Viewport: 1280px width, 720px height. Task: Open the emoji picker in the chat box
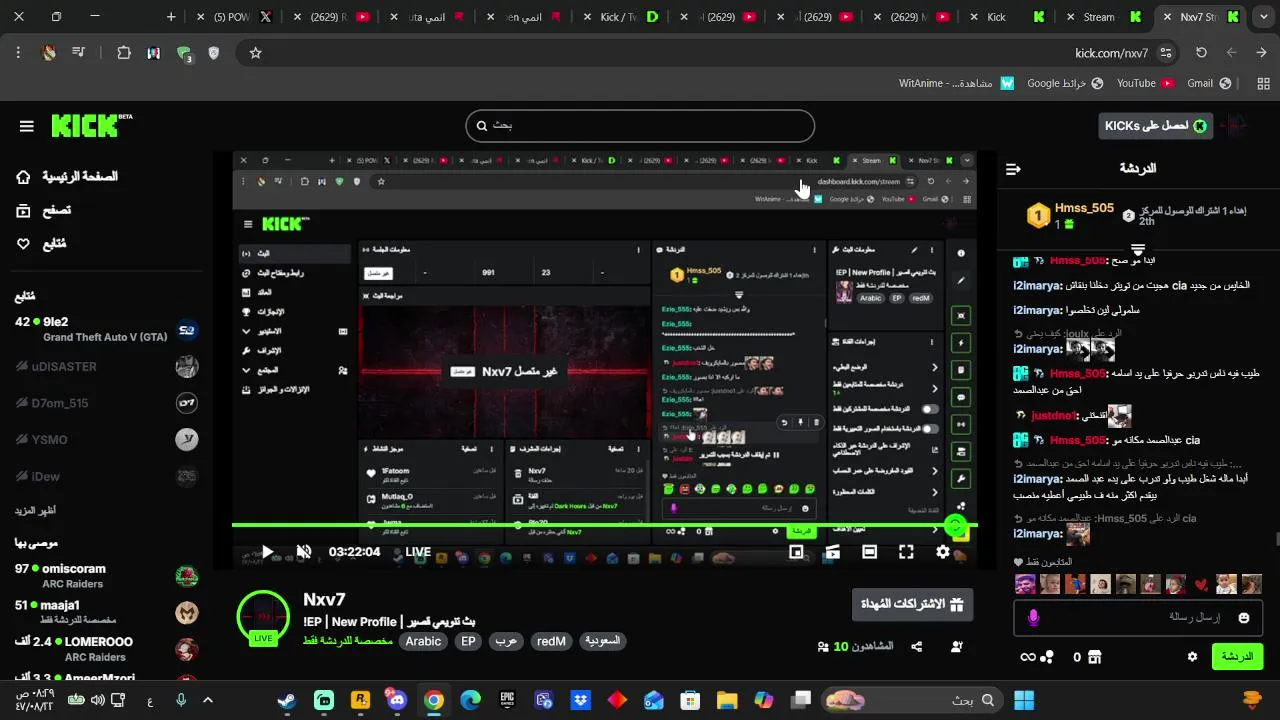point(1244,618)
